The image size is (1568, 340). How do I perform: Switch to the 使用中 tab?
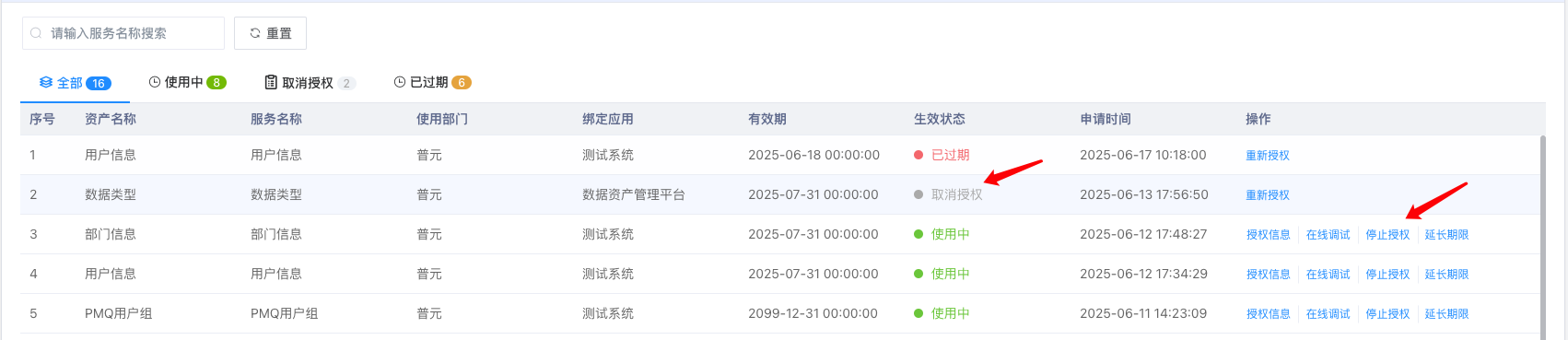coord(188,82)
